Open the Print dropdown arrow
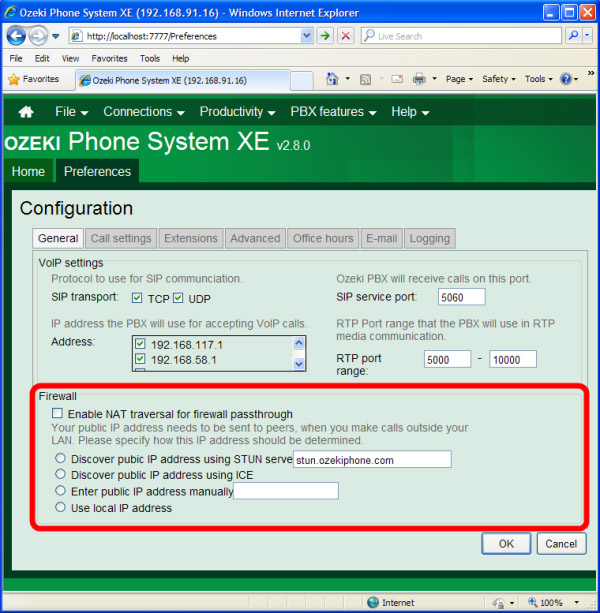Image resolution: width=600 pixels, height=613 pixels. 434,79
